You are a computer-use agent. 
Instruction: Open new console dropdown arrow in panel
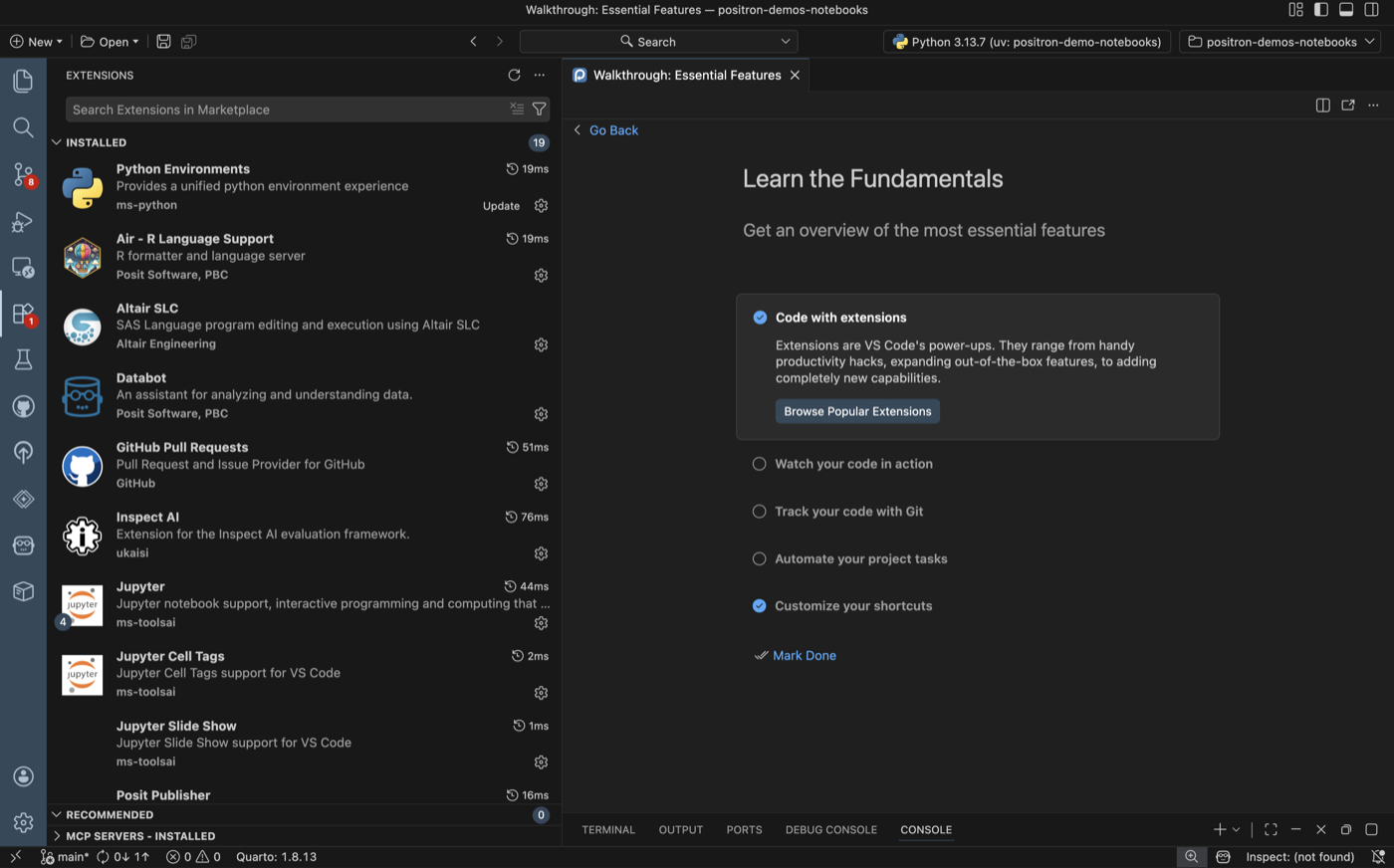point(1237,829)
